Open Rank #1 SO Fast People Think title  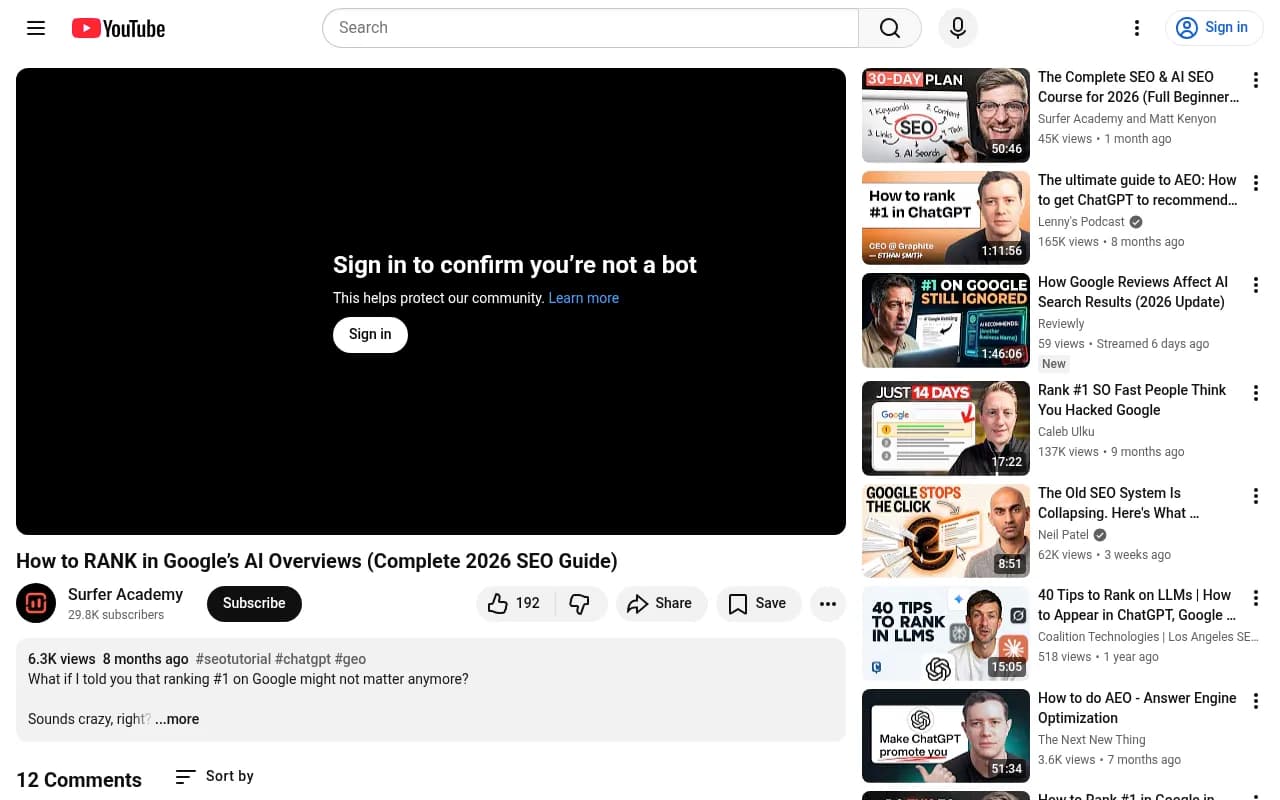pyautogui.click(x=1132, y=400)
